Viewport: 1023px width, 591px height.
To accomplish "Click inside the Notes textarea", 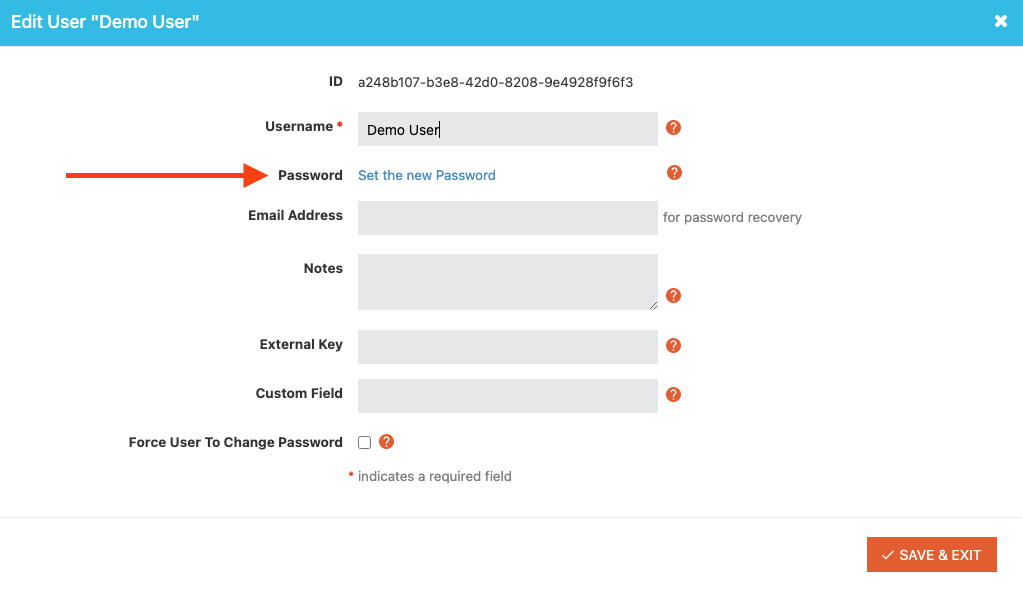I will [508, 282].
